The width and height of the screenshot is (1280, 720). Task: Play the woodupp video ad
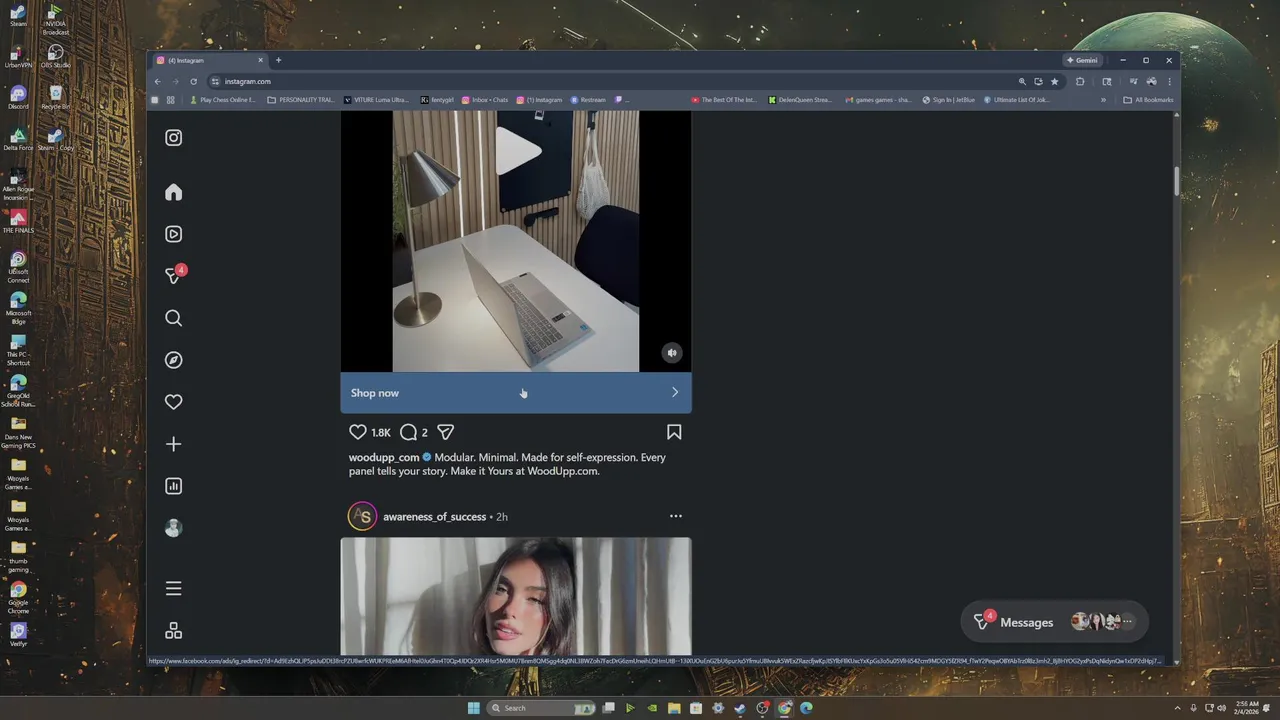pyautogui.click(x=518, y=151)
